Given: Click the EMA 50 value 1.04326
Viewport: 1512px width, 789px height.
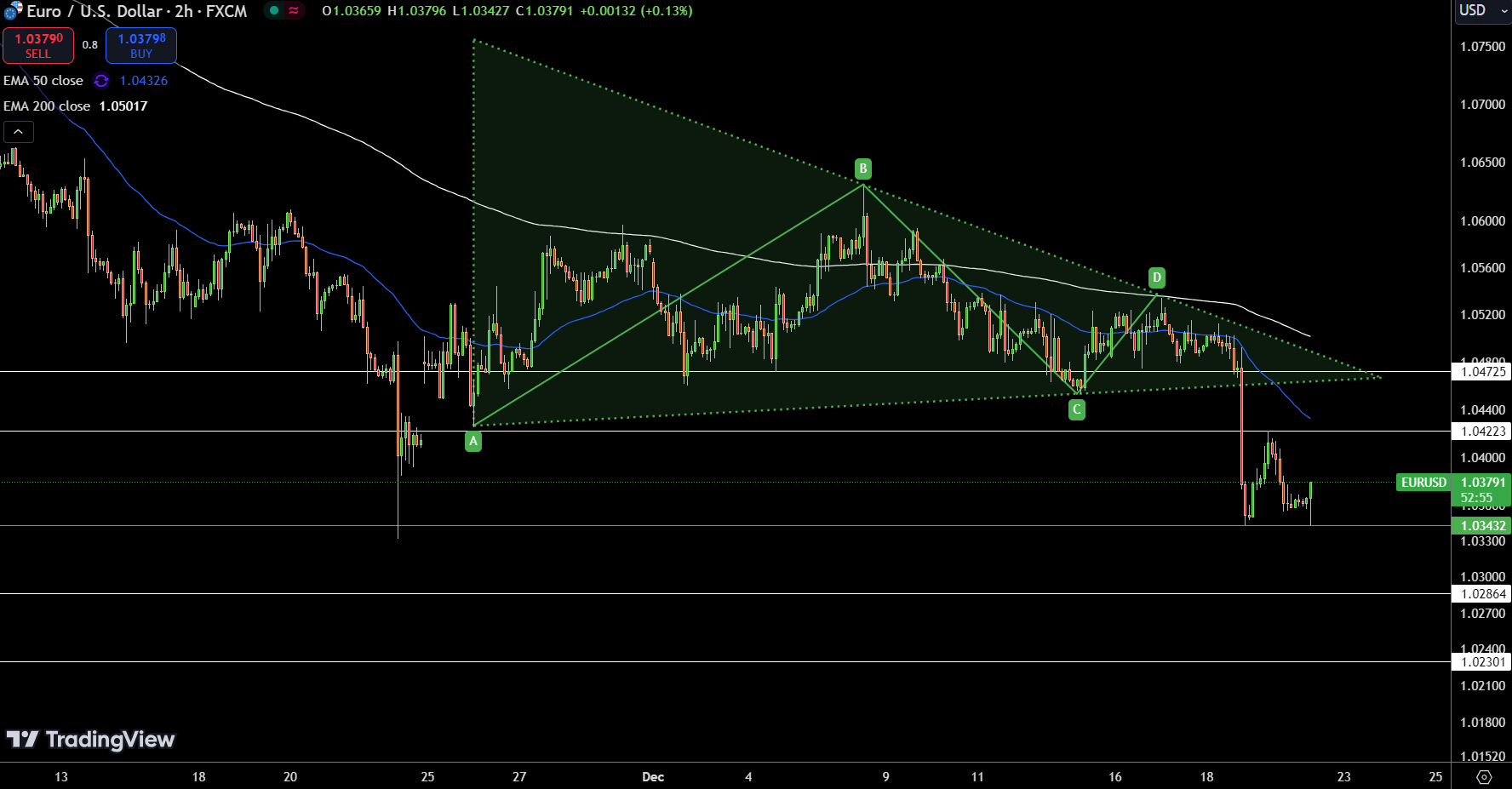Looking at the screenshot, I should click(x=144, y=81).
